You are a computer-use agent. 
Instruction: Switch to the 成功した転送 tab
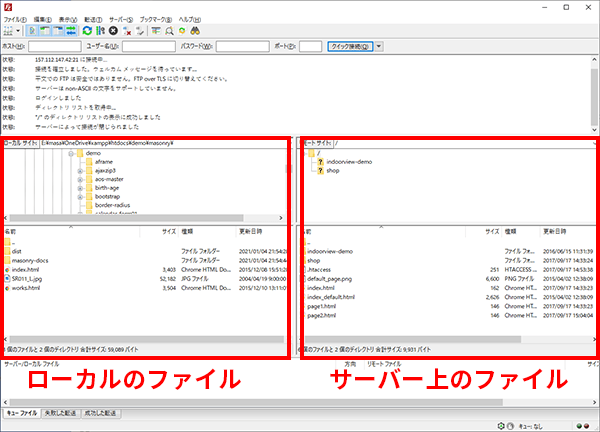100,413
